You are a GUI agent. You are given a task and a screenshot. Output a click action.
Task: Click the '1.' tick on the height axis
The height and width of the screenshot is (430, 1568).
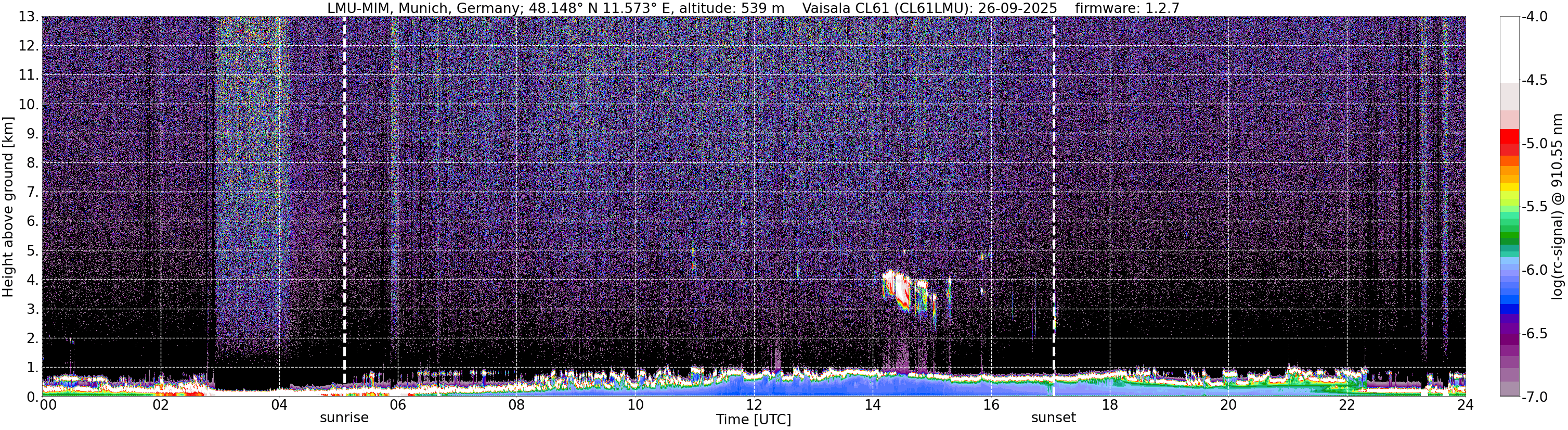pyautogui.click(x=33, y=368)
